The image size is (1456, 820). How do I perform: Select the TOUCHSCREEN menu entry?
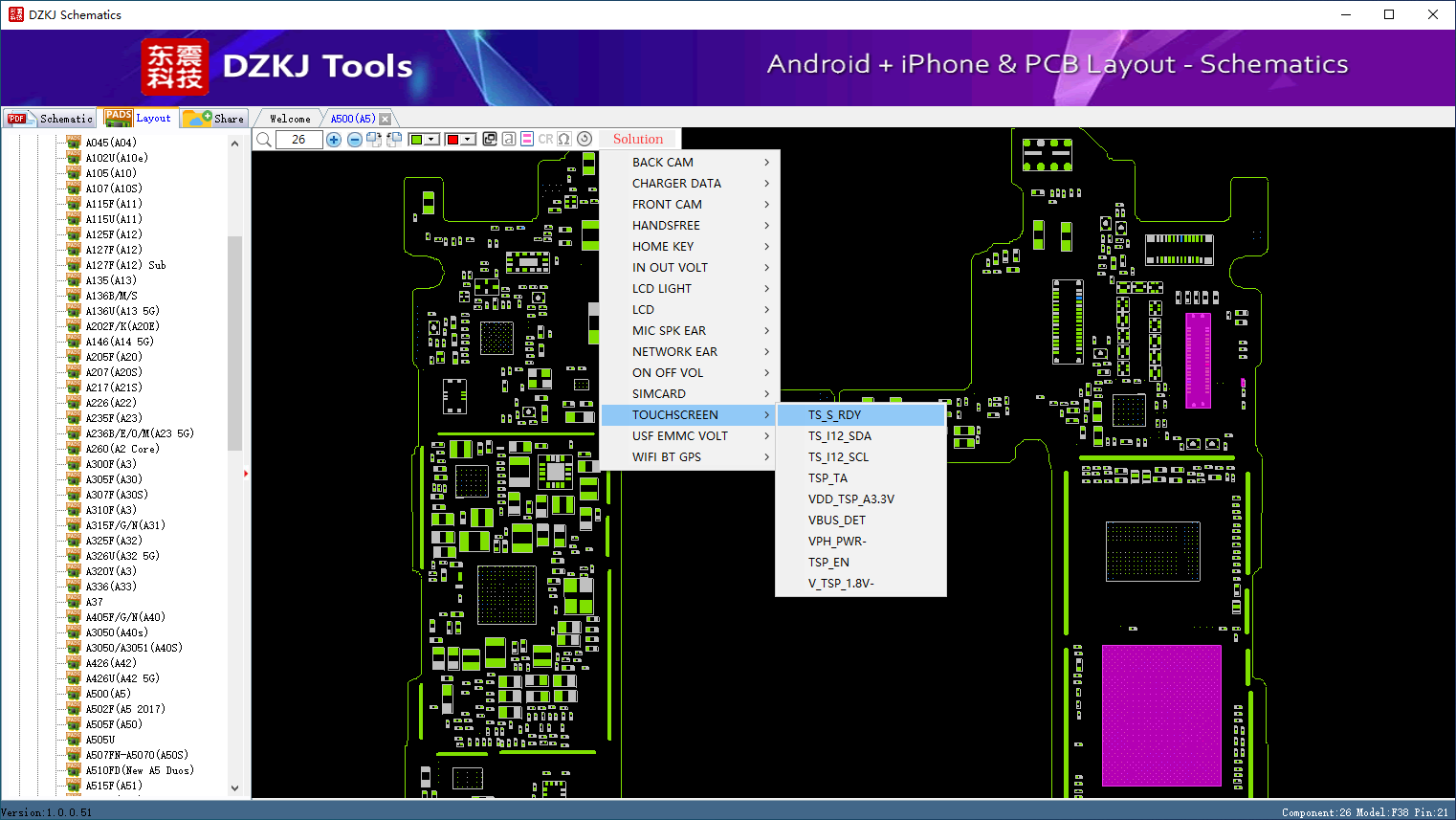click(x=690, y=415)
